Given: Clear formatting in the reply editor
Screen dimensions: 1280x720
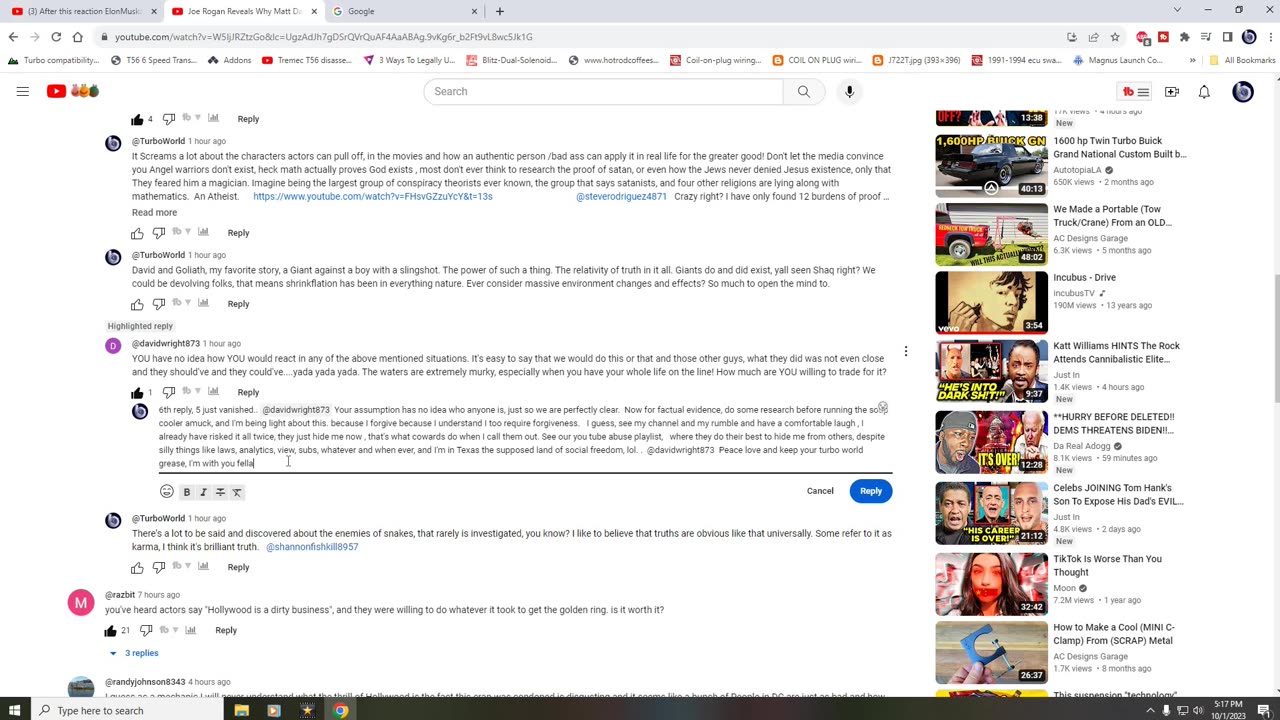Looking at the screenshot, I should (x=237, y=492).
